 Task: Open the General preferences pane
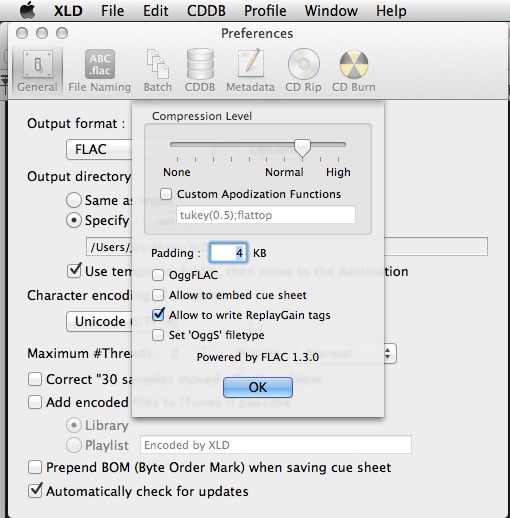tap(37, 71)
